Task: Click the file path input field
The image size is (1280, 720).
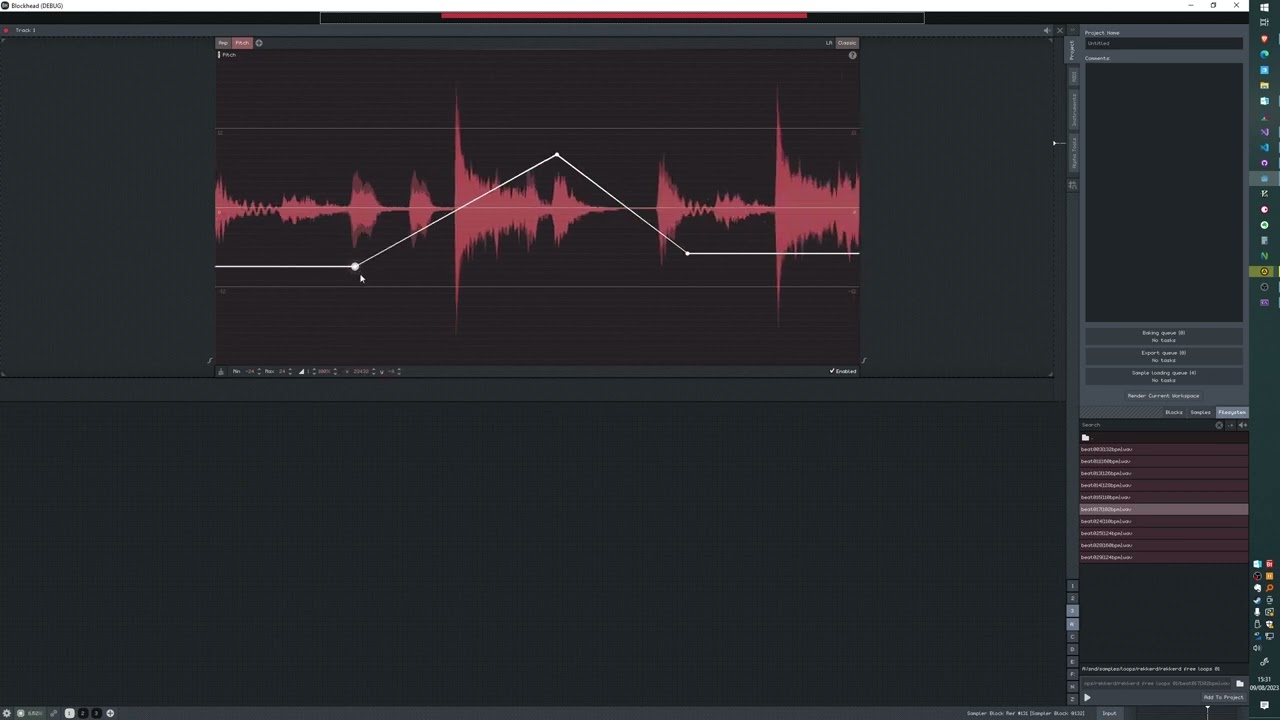Action: [1156, 683]
